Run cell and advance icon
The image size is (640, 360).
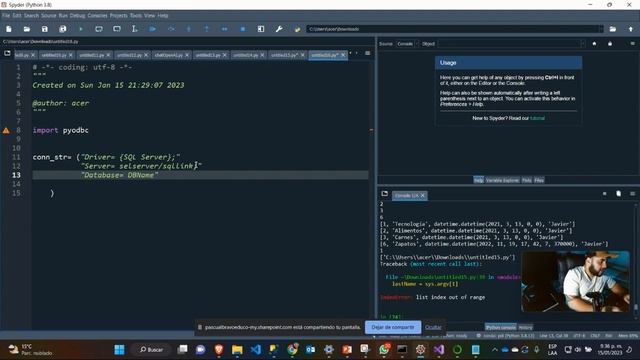(x=117, y=29)
